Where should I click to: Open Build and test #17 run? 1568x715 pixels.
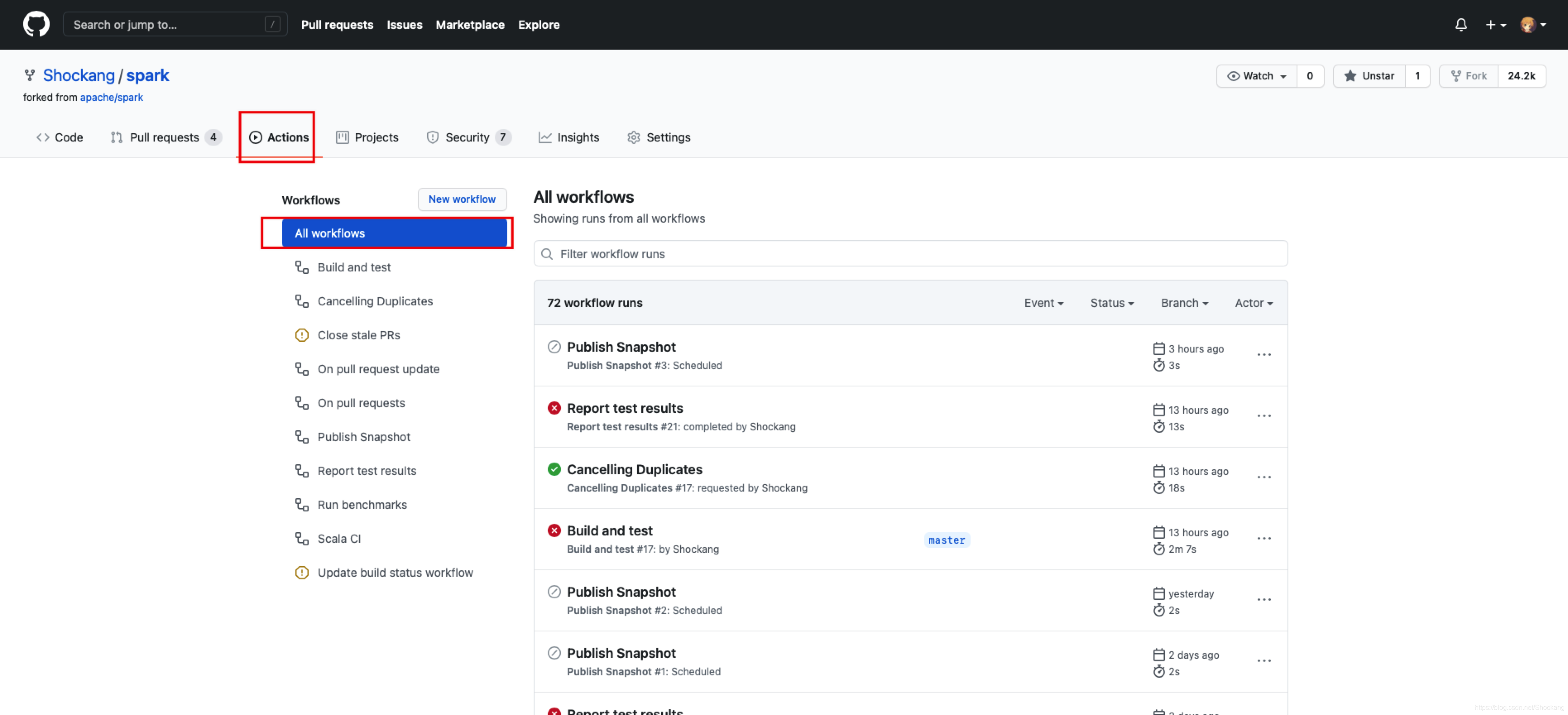[x=609, y=530]
